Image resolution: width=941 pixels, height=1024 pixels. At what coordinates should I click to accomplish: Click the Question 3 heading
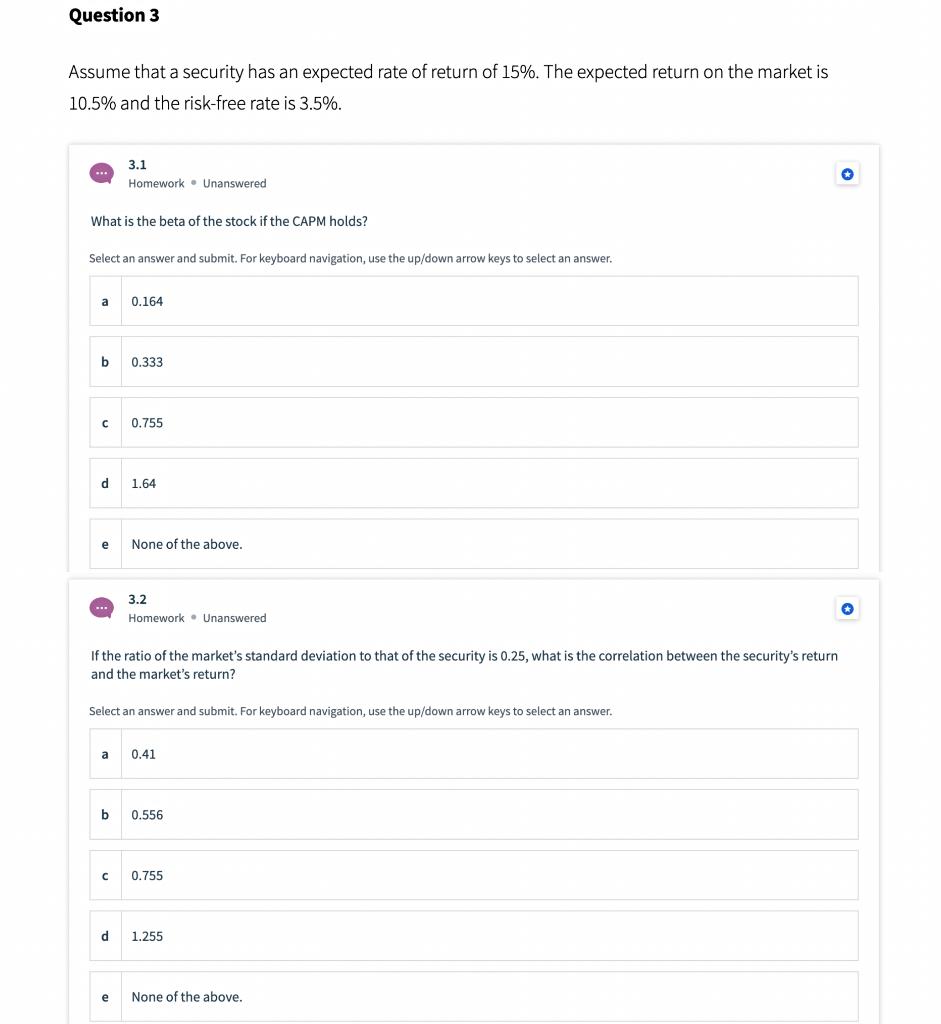[115, 15]
